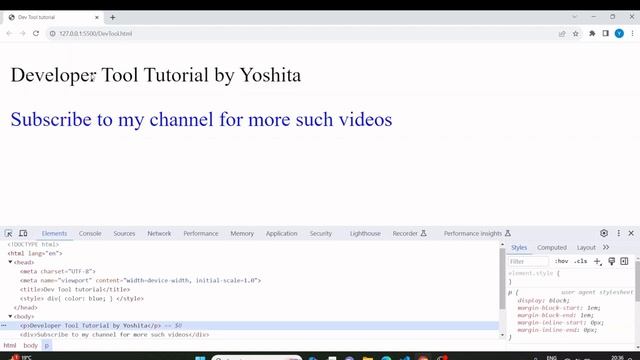Viewport: 640px width, 360px height.
Task: Click the elements panel scrollbar thumb
Action: [x=502, y=278]
